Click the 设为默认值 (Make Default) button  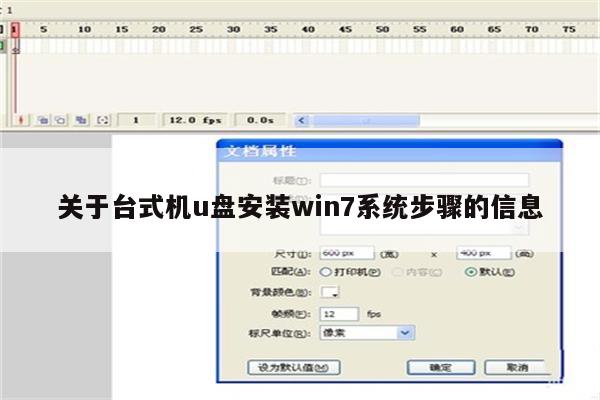(293, 367)
